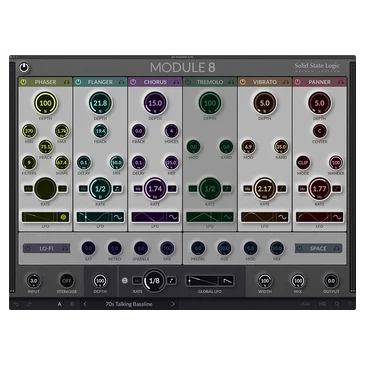Open the Panner LFO sine shape selector
Image resolution: width=365 pixels, height=365 pixels.
pyautogui.click(x=338, y=217)
